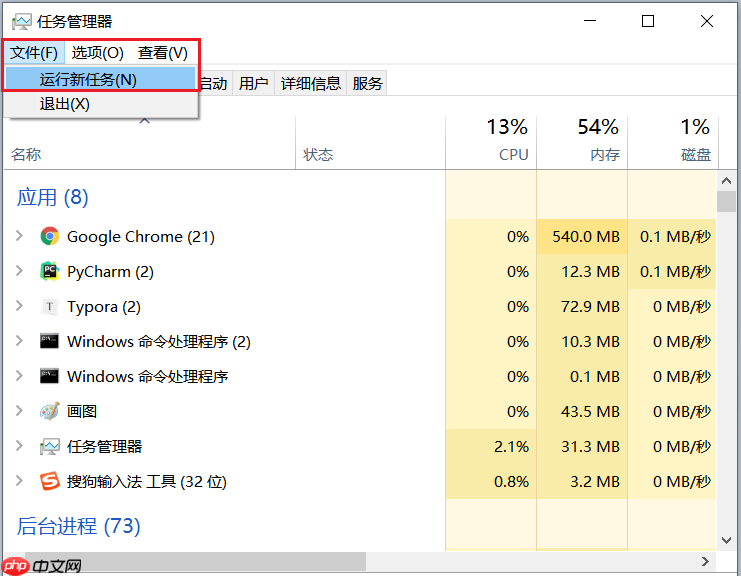This screenshot has width=741, height=576.
Task: Choose 退出(X) from the File menu
Action: tap(101, 104)
